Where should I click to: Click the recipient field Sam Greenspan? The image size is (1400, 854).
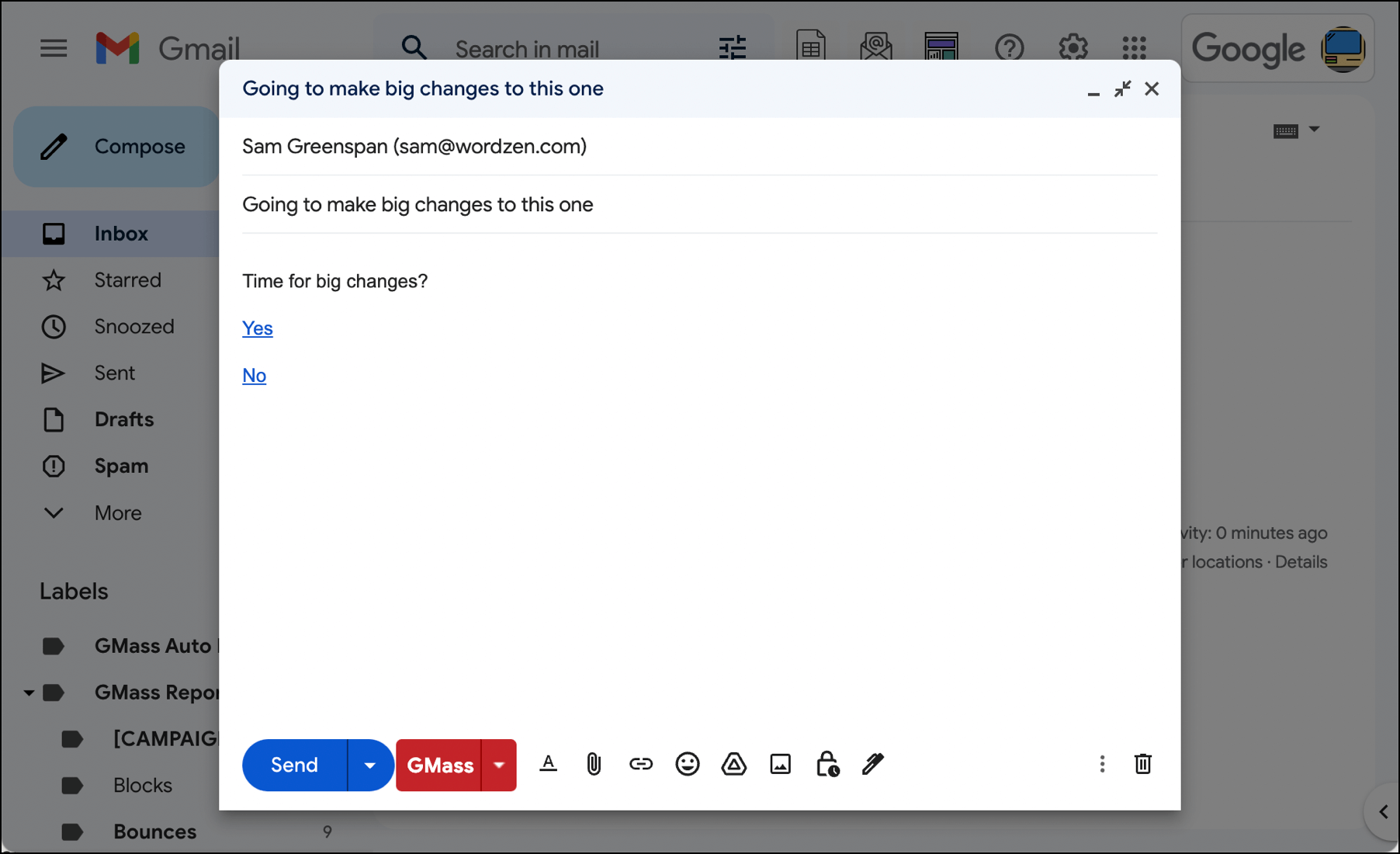coord(699,146)
